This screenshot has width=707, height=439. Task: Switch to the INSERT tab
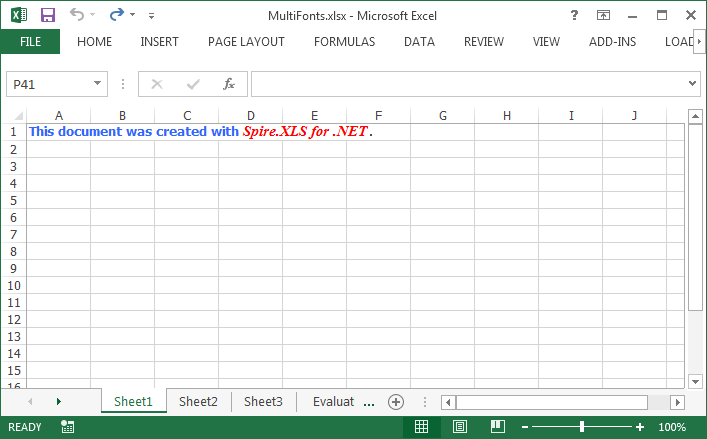point(159,41)
